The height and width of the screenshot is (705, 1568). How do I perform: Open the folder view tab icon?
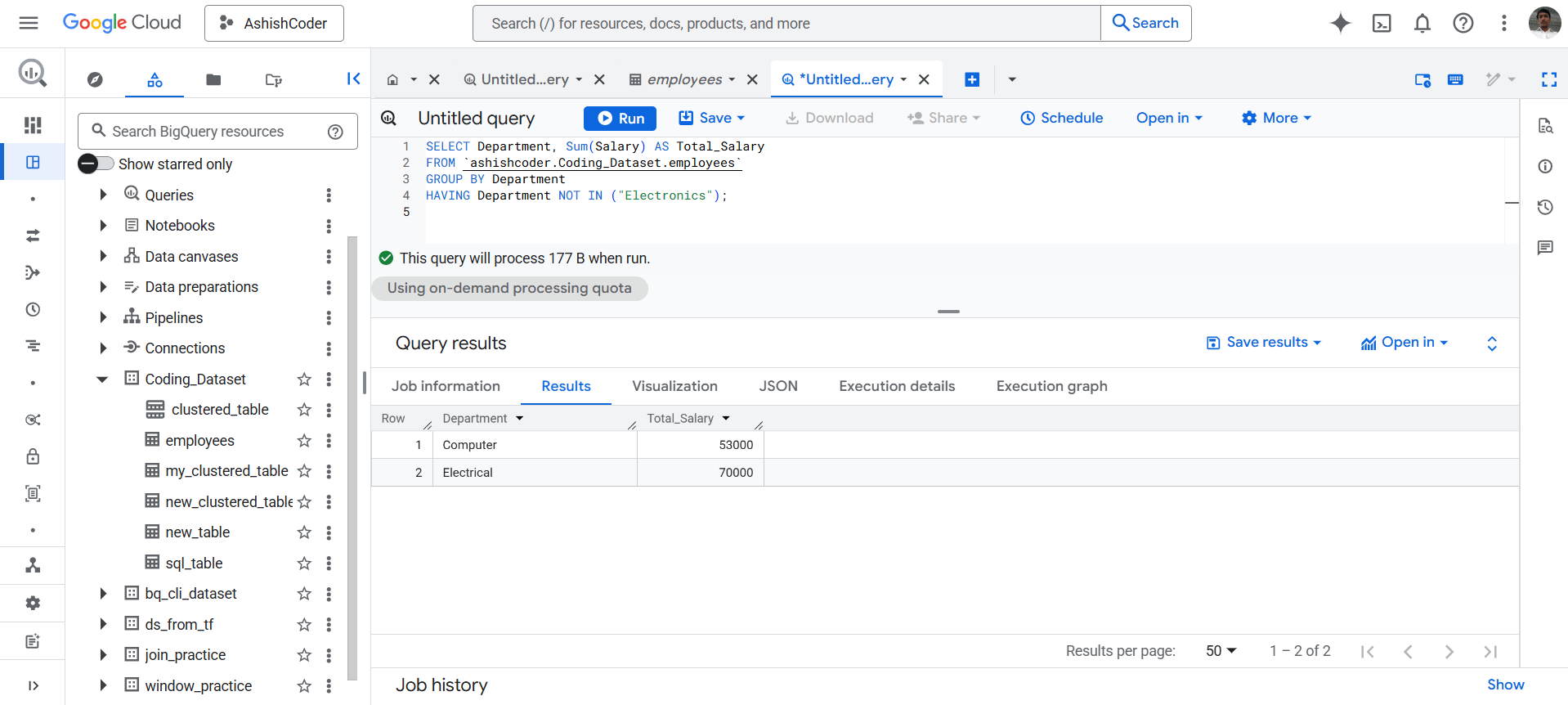pyautogui.click(x=213, y=79)
